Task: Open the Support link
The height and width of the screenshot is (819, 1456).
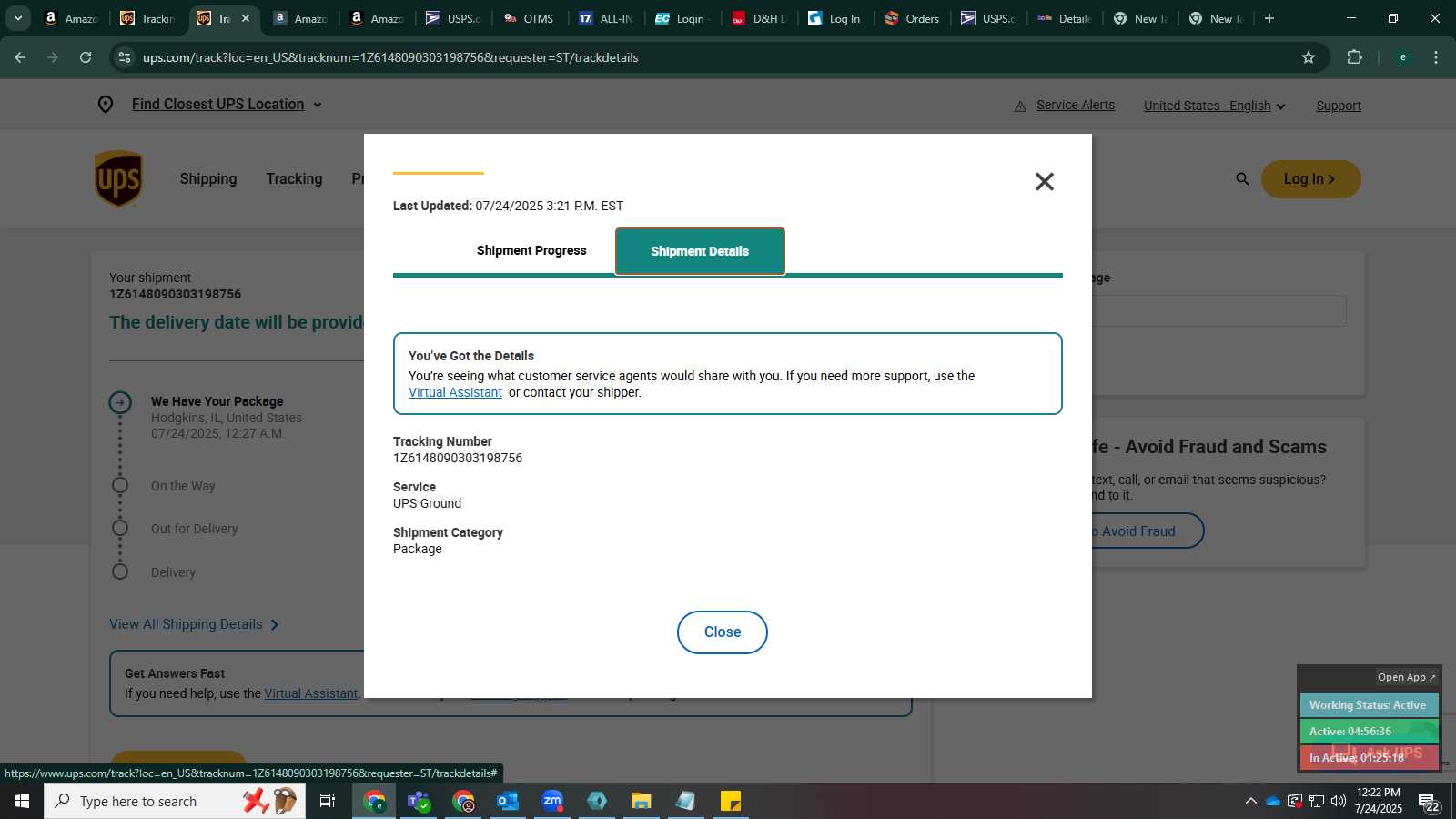Action: pos(1339,106)
